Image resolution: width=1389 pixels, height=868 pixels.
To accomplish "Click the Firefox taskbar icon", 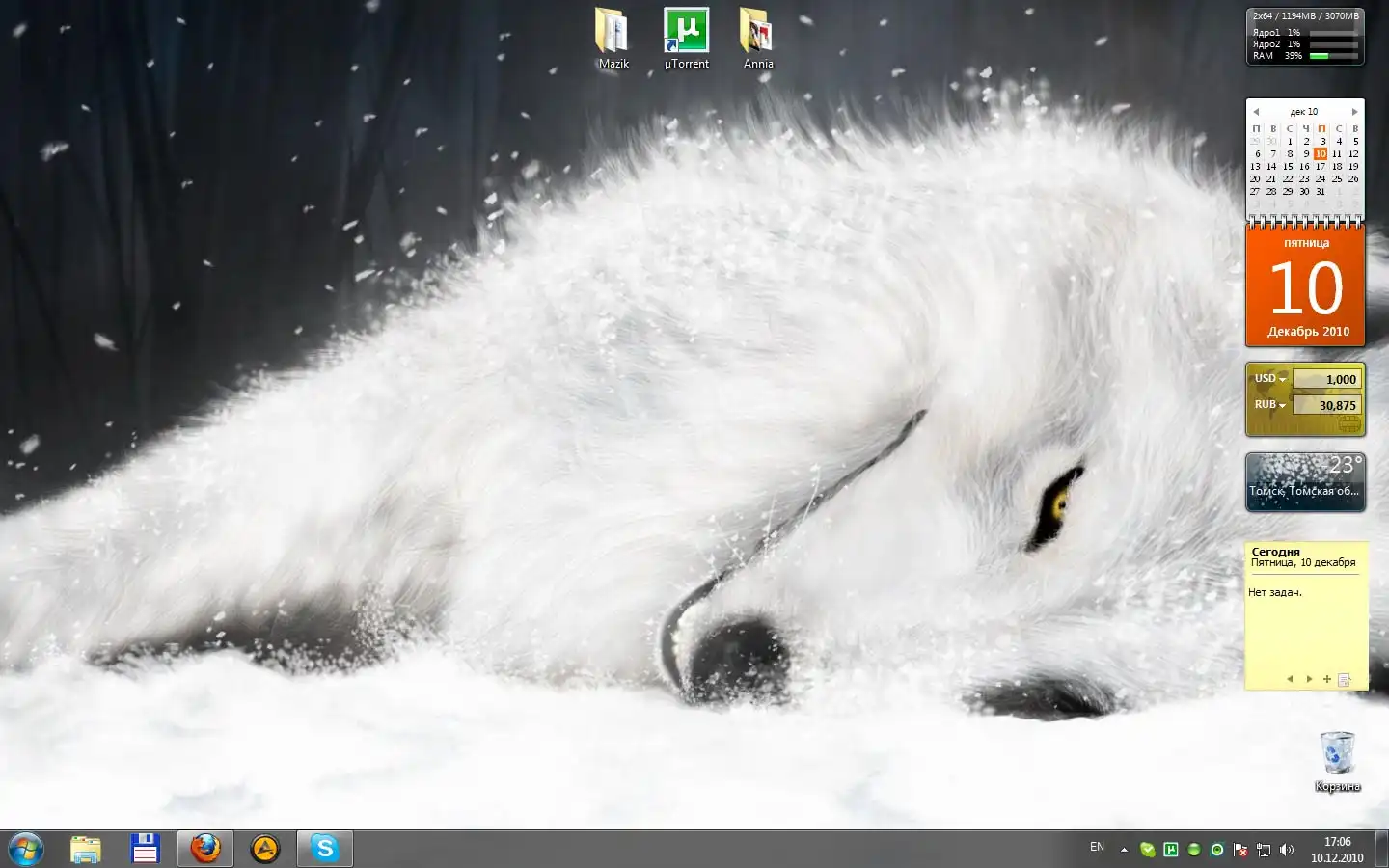I will [x=205, y=849].
